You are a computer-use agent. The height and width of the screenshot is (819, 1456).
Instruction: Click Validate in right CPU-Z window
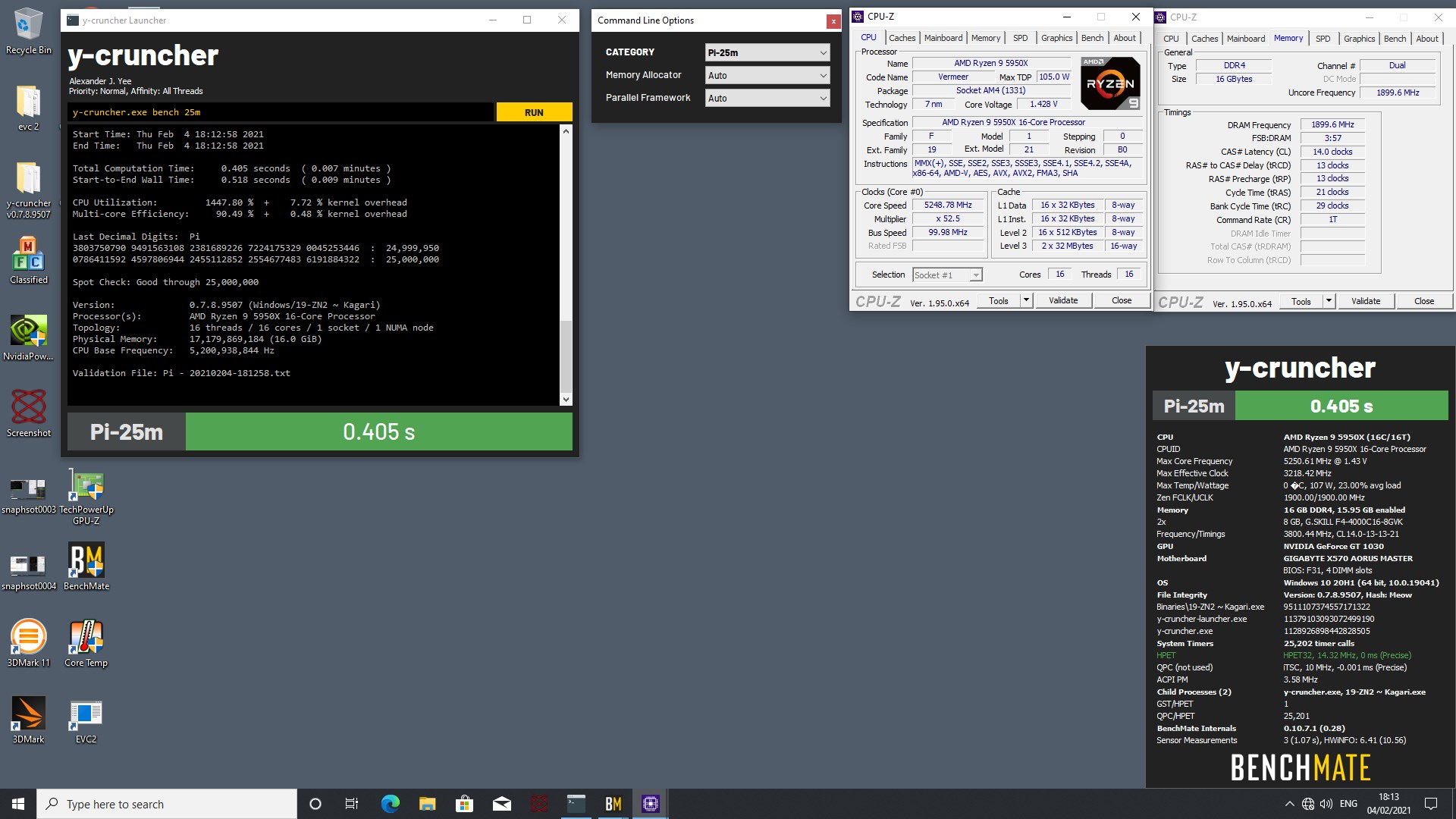[x=1366, y=301]
